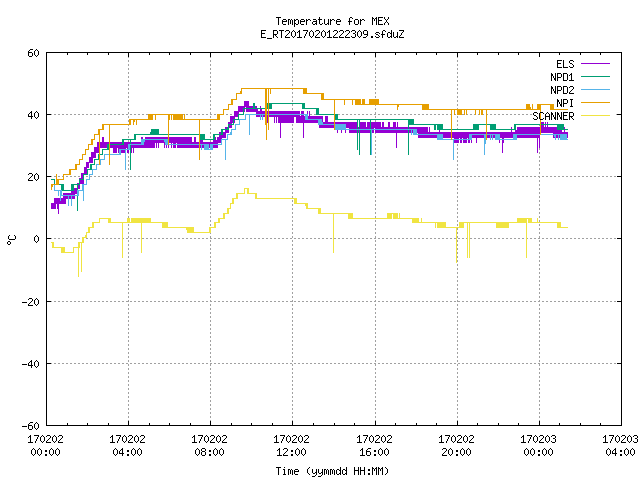Viewport: 640px width, 480px height.
Task: Click the y-axis value 40
Action: [x=33, y=115]
